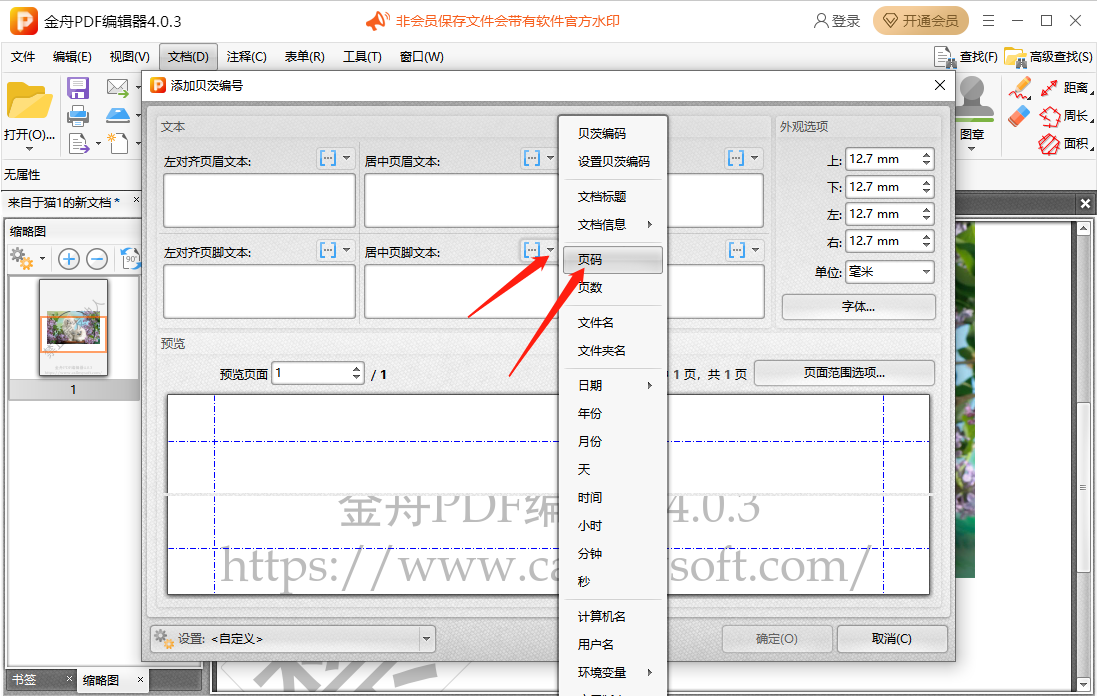Open macro menu for right-aligned footer text
The width and height of the screenshot is (1097, 696).
pyautogui.click(x=743, y=250)
